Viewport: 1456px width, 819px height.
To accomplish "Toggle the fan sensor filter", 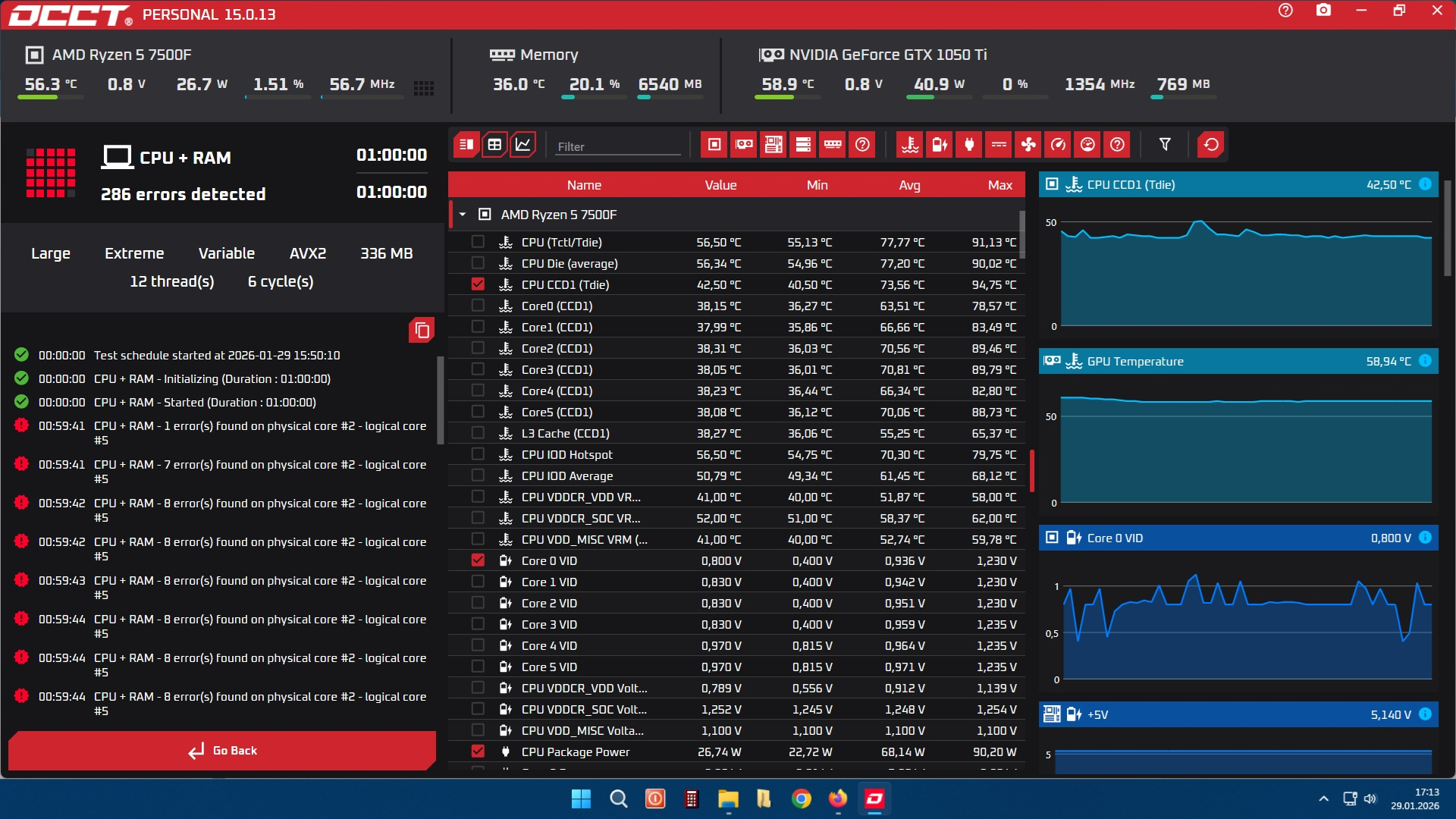I will point(1028,144).
